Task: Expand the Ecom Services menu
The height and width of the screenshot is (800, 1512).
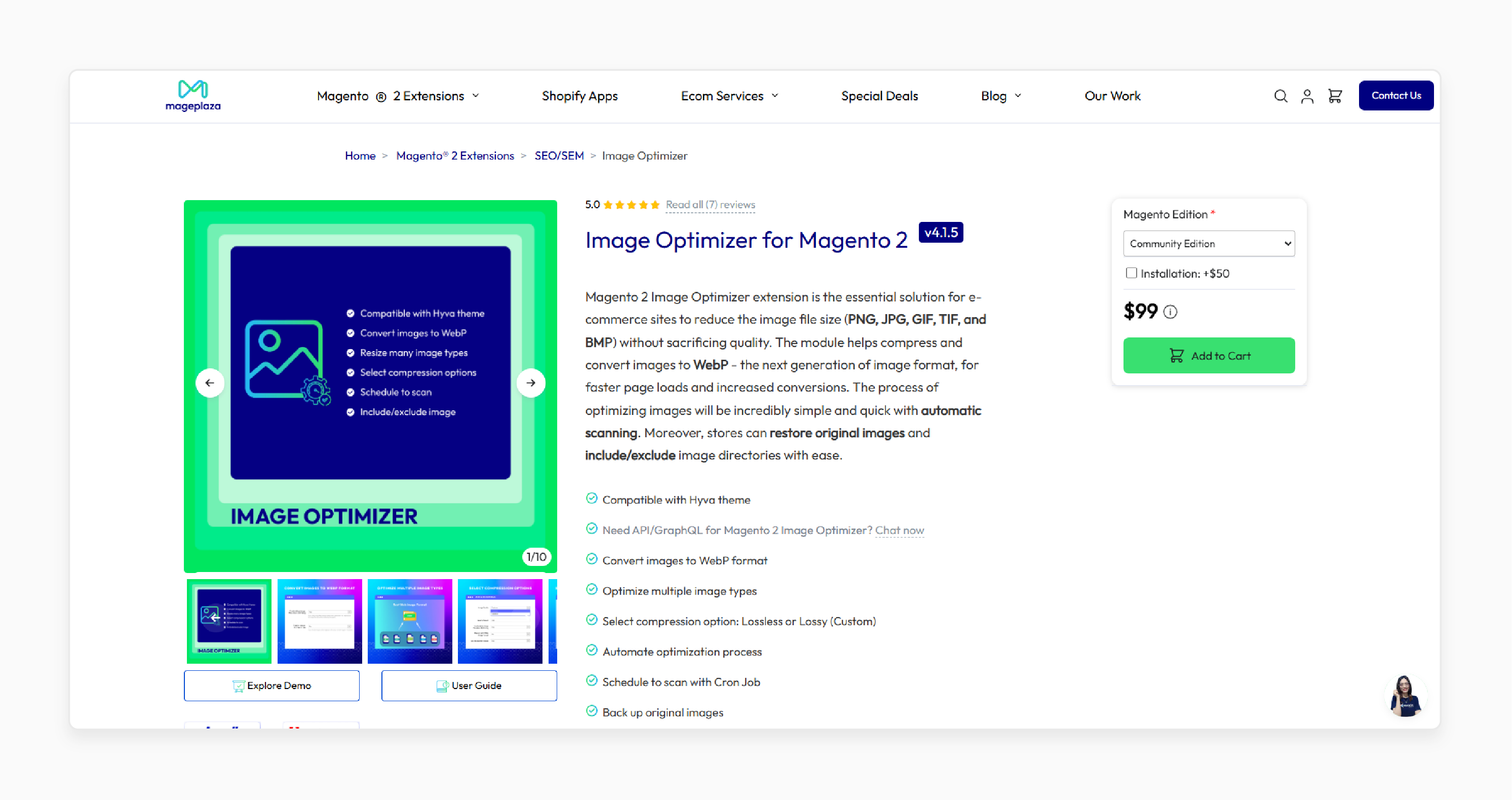Action: point(729,96)
